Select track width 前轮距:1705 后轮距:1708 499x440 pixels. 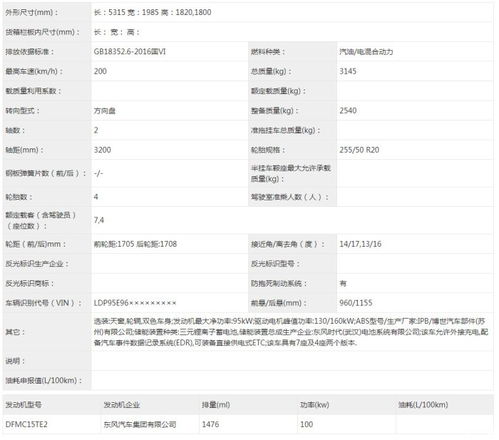point(135,244)
